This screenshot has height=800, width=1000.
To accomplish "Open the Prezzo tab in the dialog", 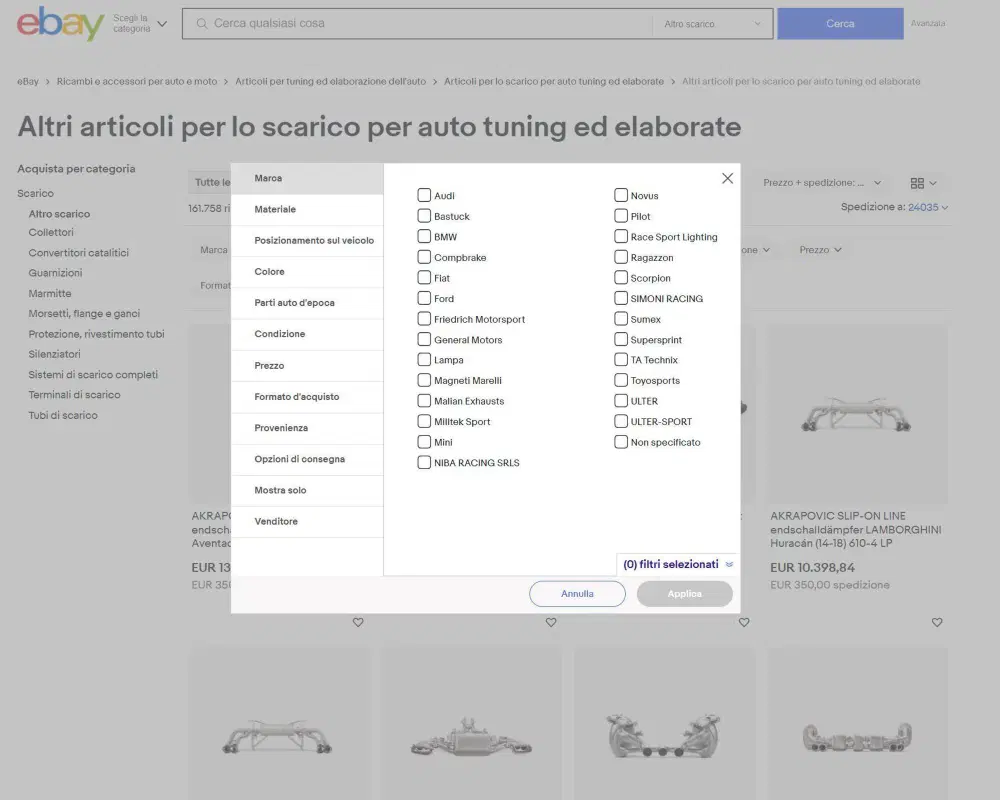I will point(307,366).
